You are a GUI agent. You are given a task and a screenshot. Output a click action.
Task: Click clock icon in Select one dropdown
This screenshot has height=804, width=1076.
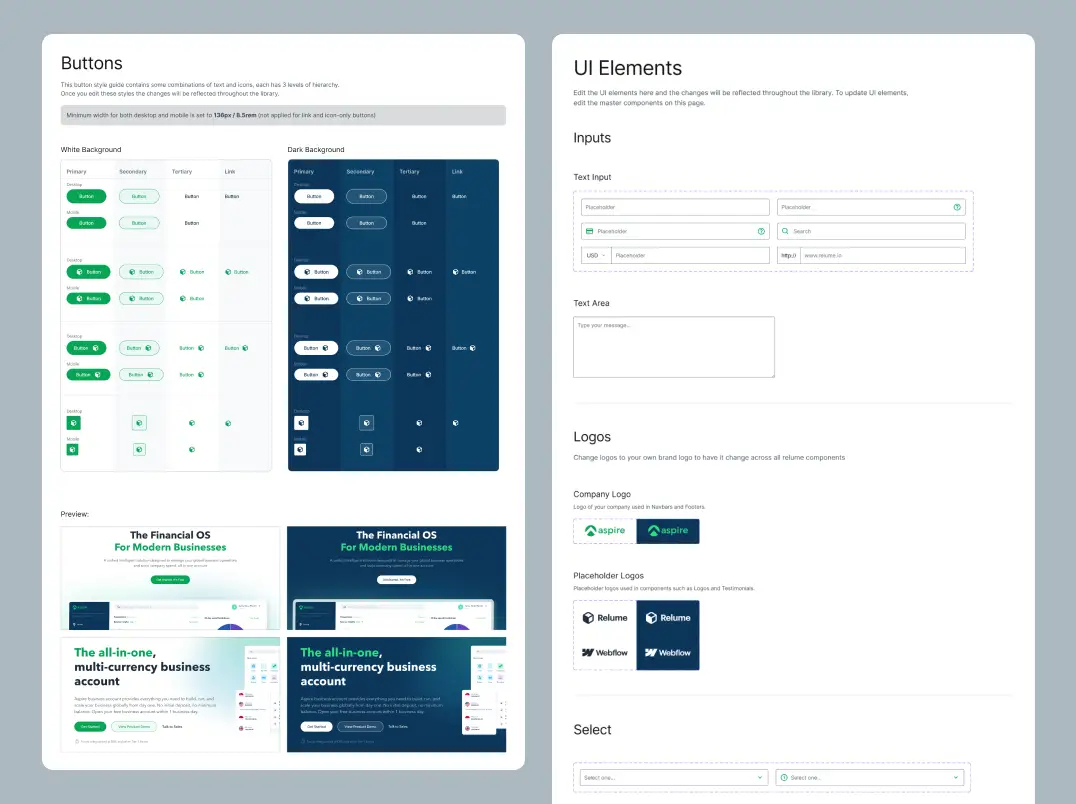tap(784, 778)
